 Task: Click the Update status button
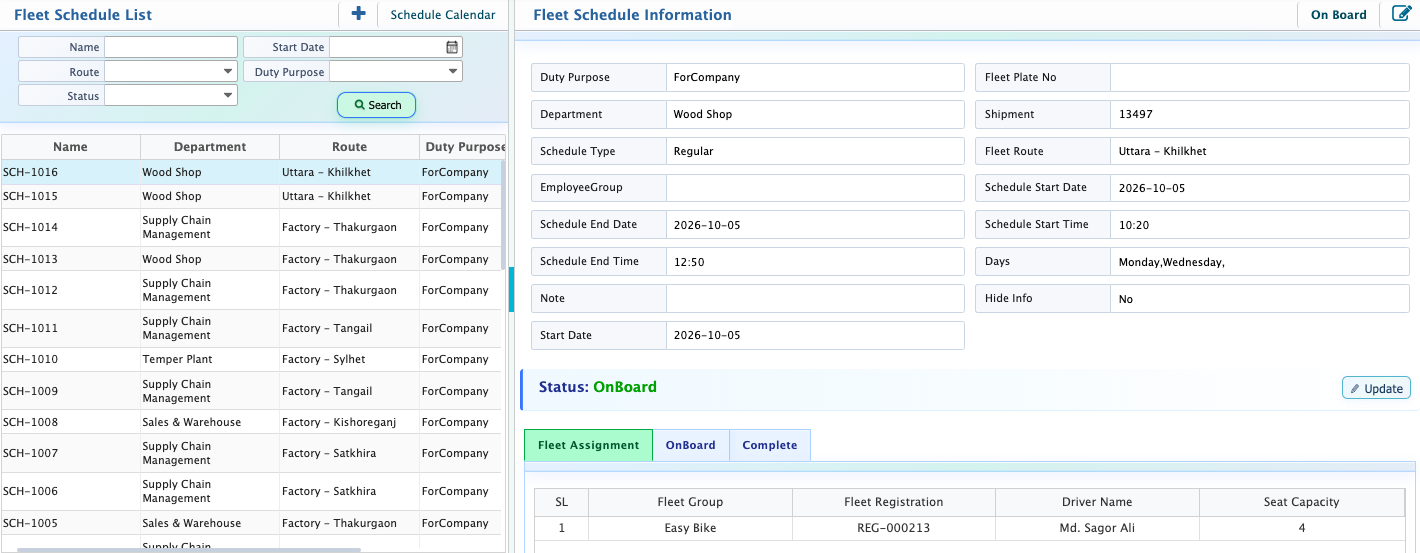(x=1376, y=388)
